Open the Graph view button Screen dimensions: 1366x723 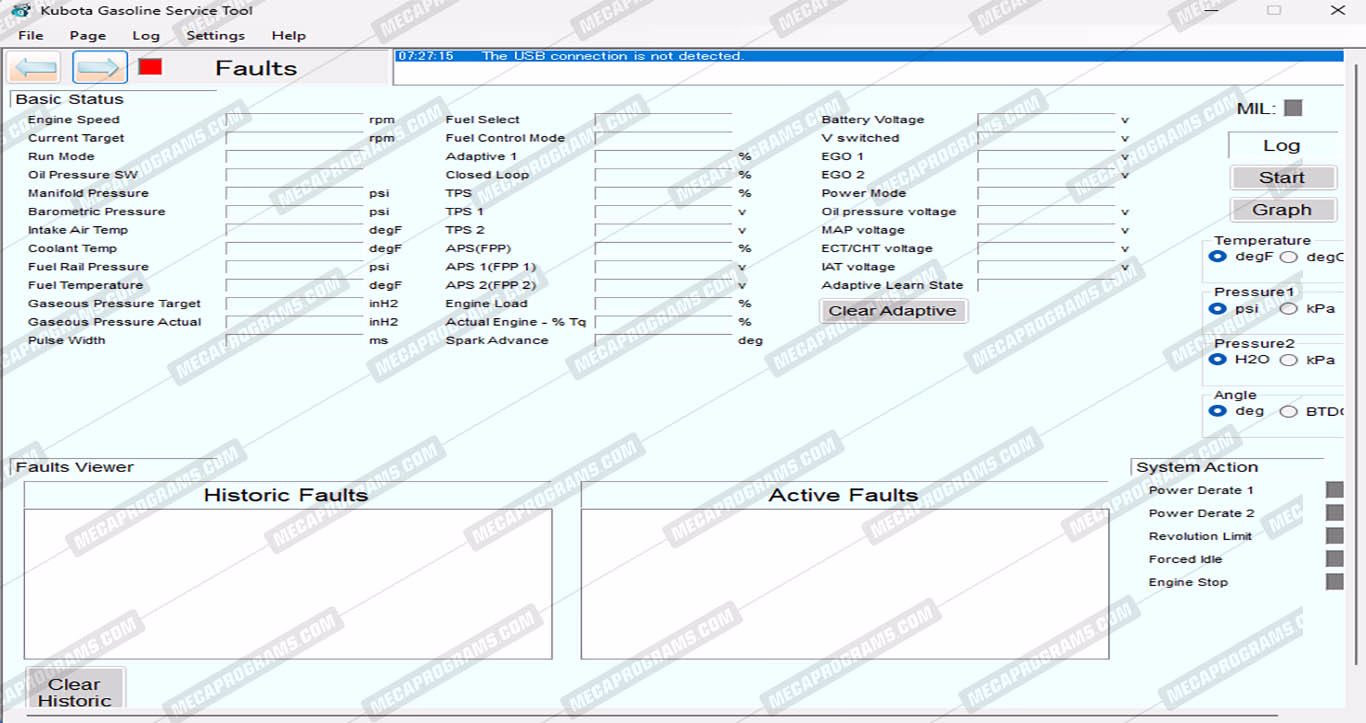(1282, 210)
